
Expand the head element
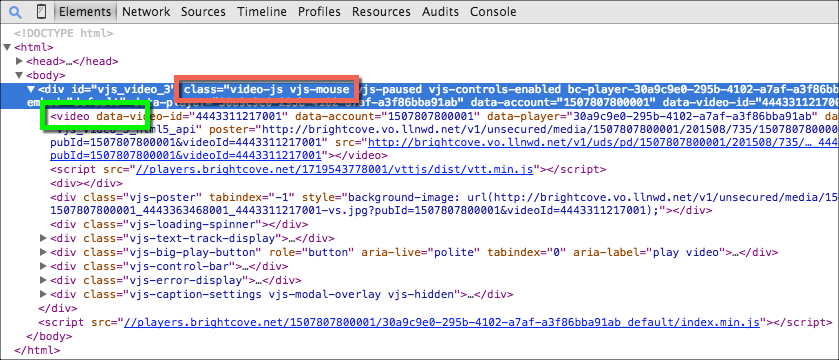[x=20, y=61]
